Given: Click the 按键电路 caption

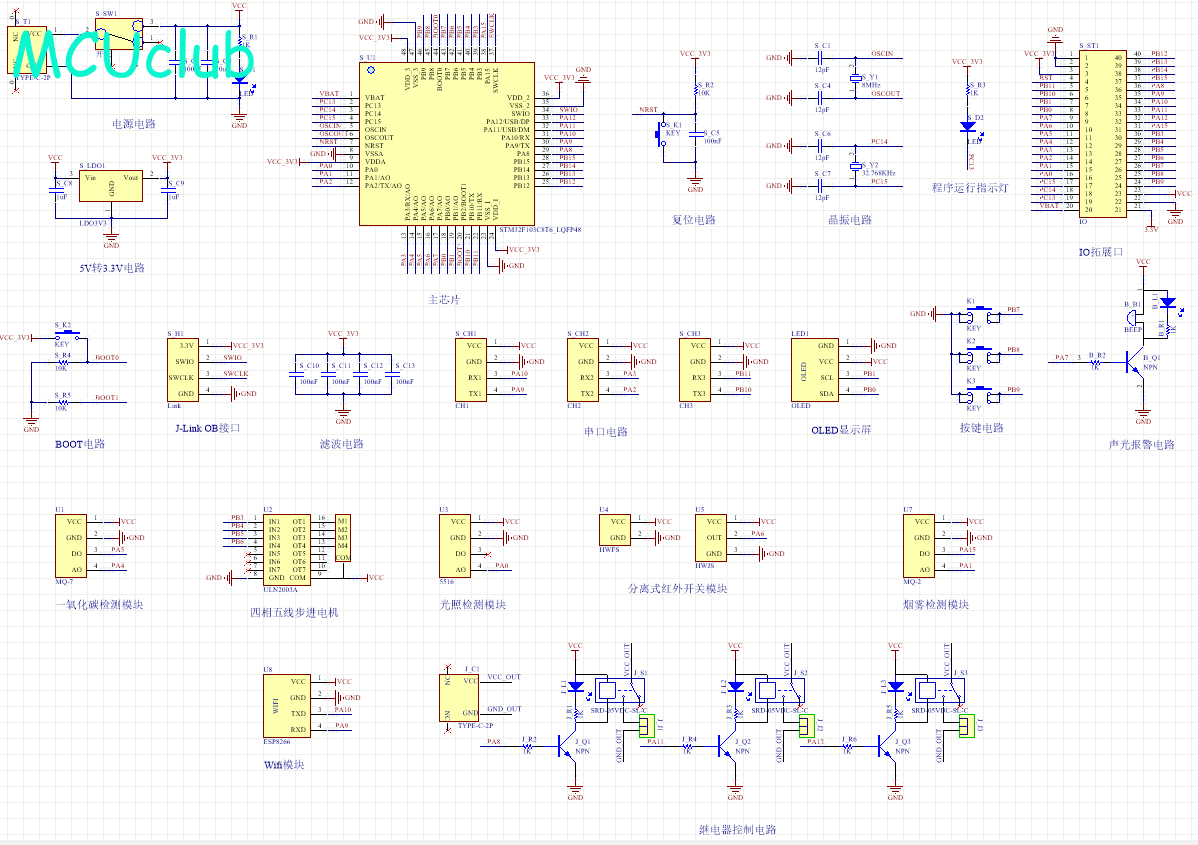Looking at the screenshot, I should coord(982,428).
